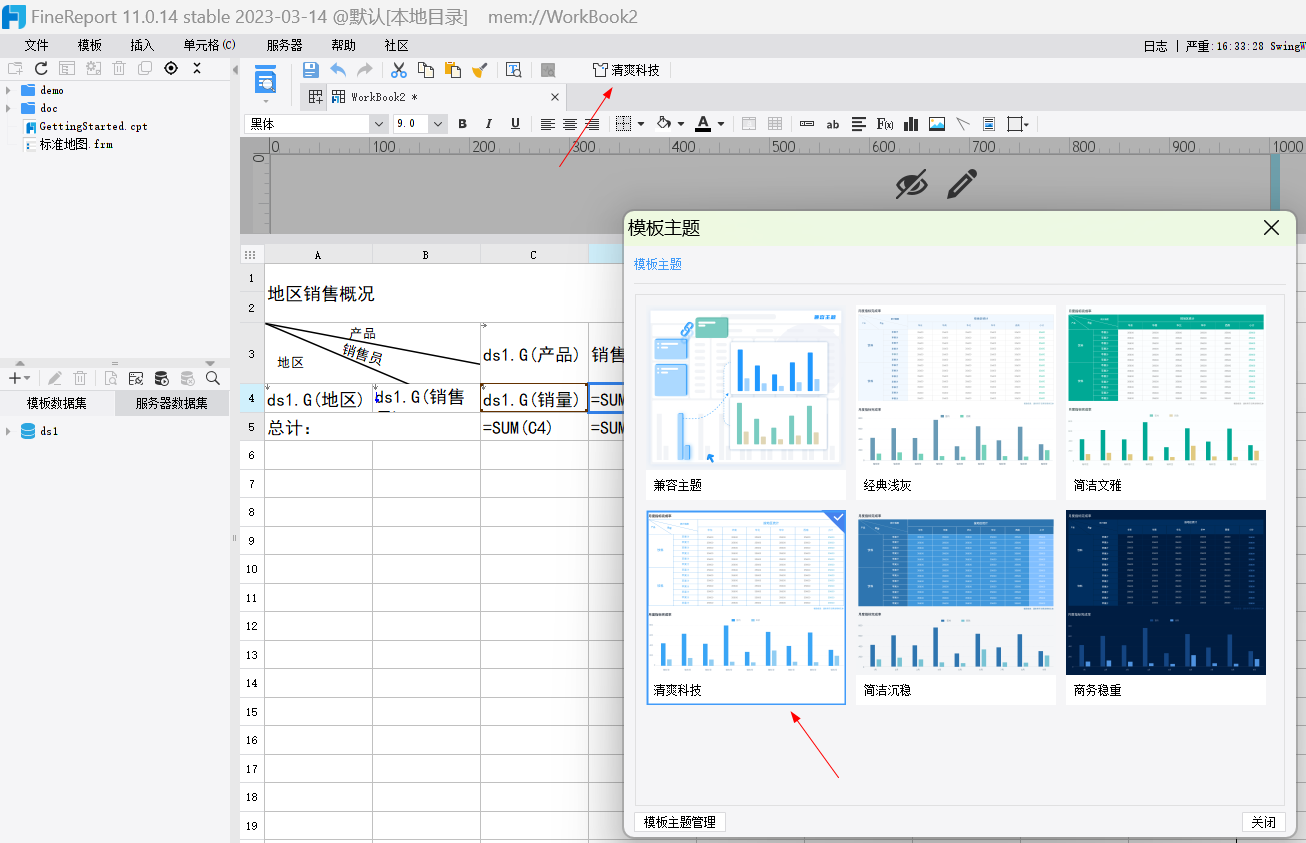
Task: Expand the ds1 dataset node
Action: [8, 431]
